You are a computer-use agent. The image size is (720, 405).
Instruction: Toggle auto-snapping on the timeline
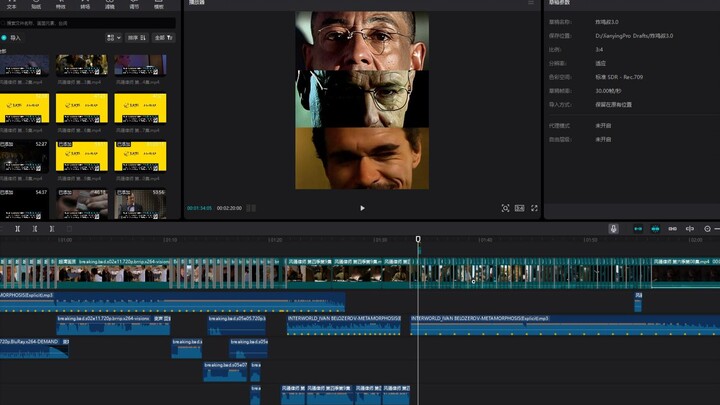[x=656, y=228]
